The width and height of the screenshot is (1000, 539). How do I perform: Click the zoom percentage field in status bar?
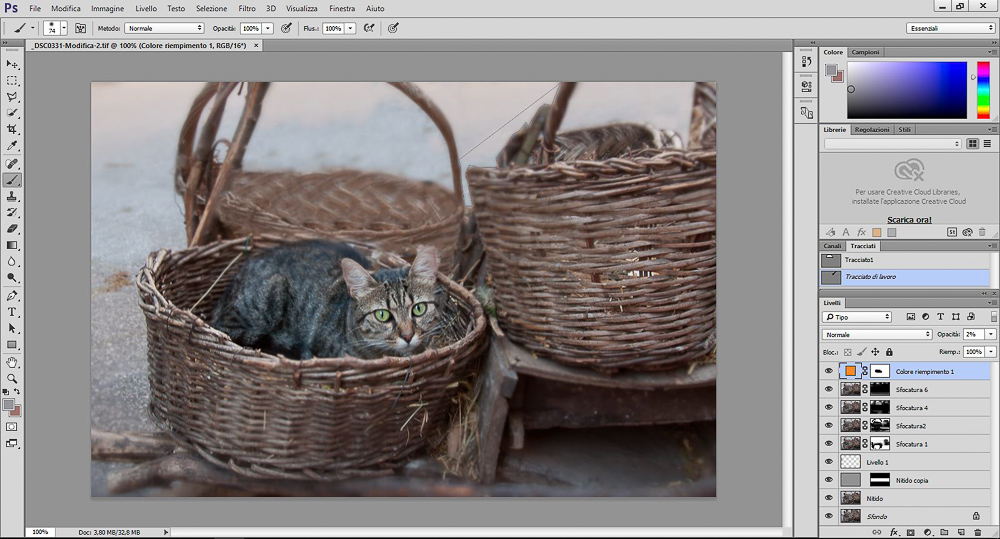[40, 532]
